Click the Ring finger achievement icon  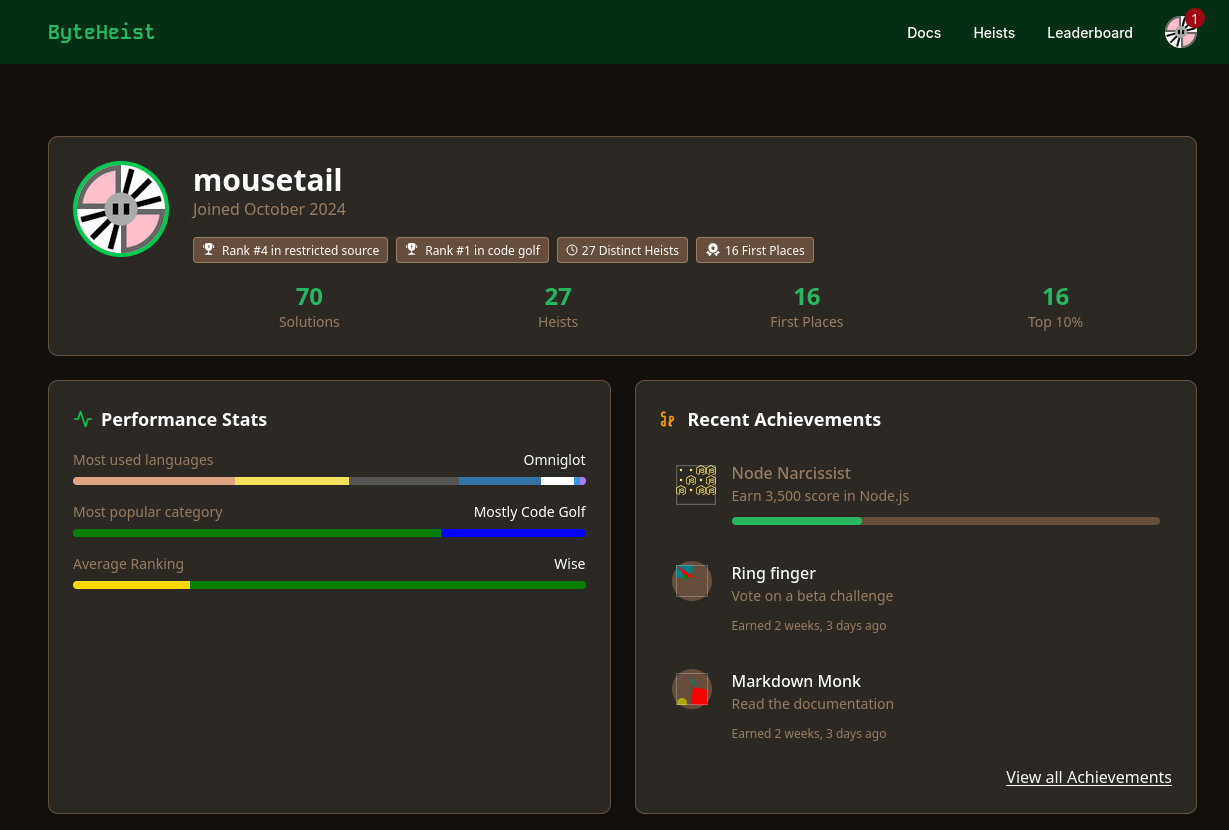(692, 581)
